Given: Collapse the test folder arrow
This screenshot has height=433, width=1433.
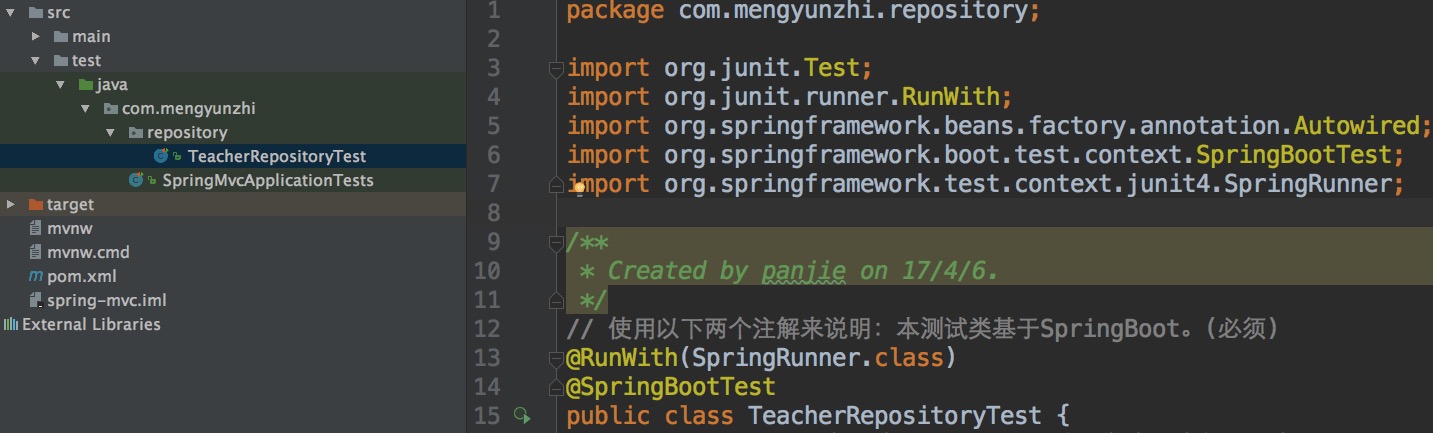Looking at the screenshot, I should pos(35,61).
